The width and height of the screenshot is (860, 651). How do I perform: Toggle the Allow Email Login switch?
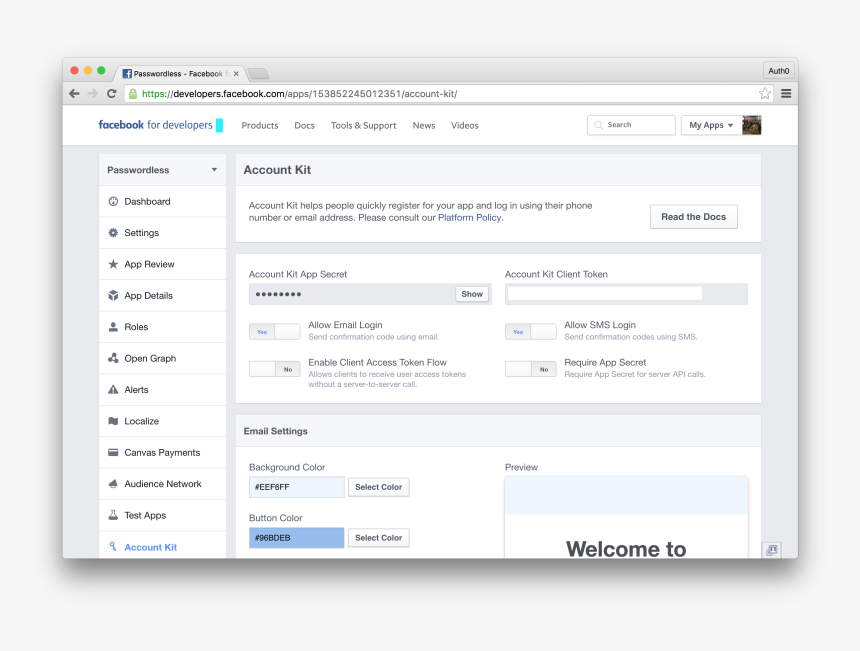click(275, 331)
